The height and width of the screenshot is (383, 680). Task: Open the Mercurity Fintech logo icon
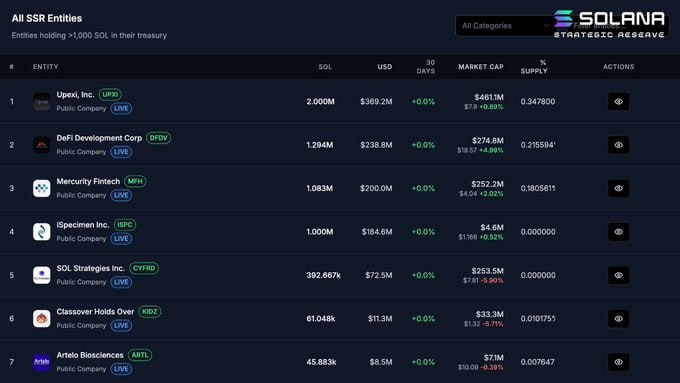[x=42, y=188]
